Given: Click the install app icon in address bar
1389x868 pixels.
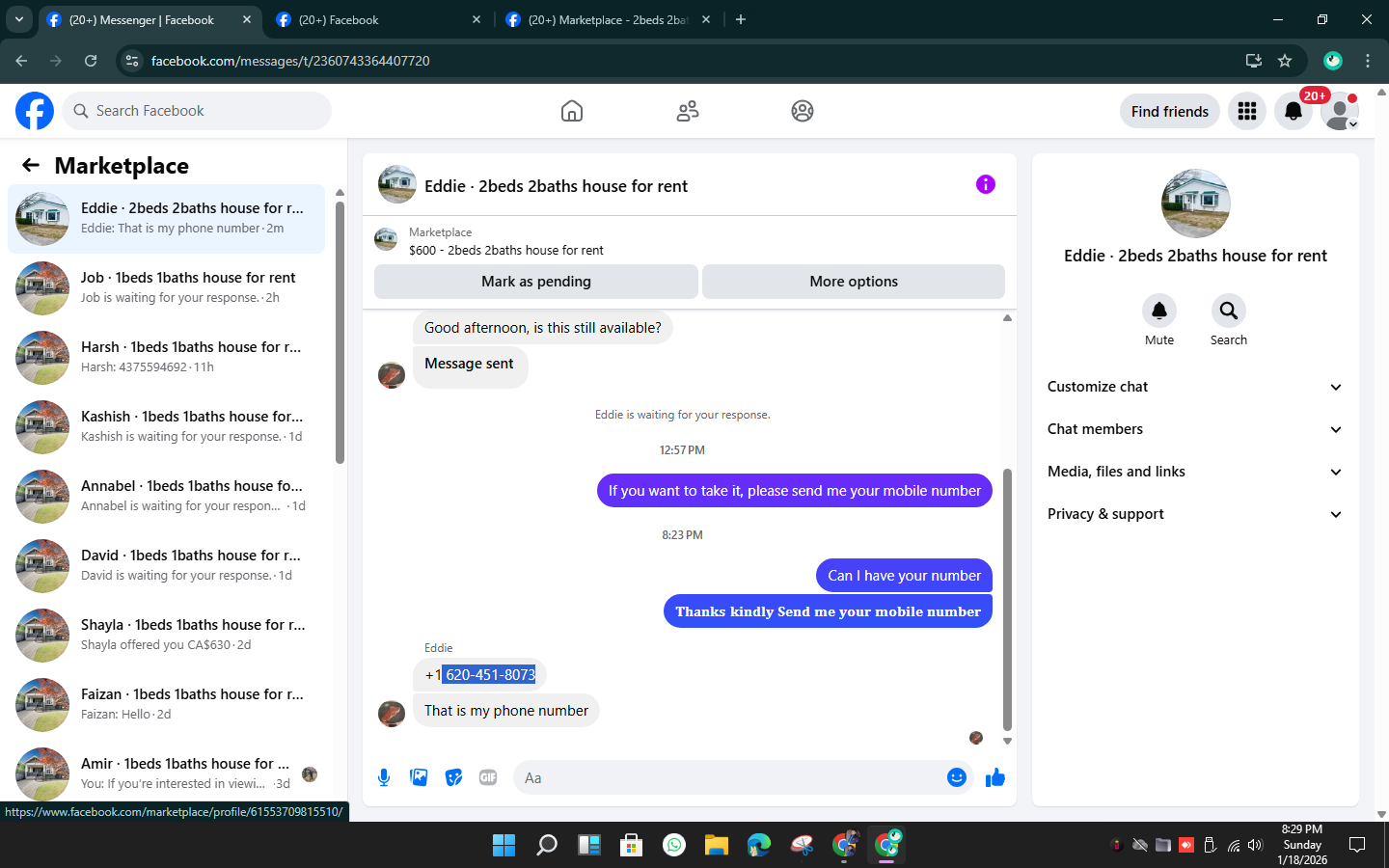Looking at the screenshot, I should pyautogui.click(x=1254, y=61).
